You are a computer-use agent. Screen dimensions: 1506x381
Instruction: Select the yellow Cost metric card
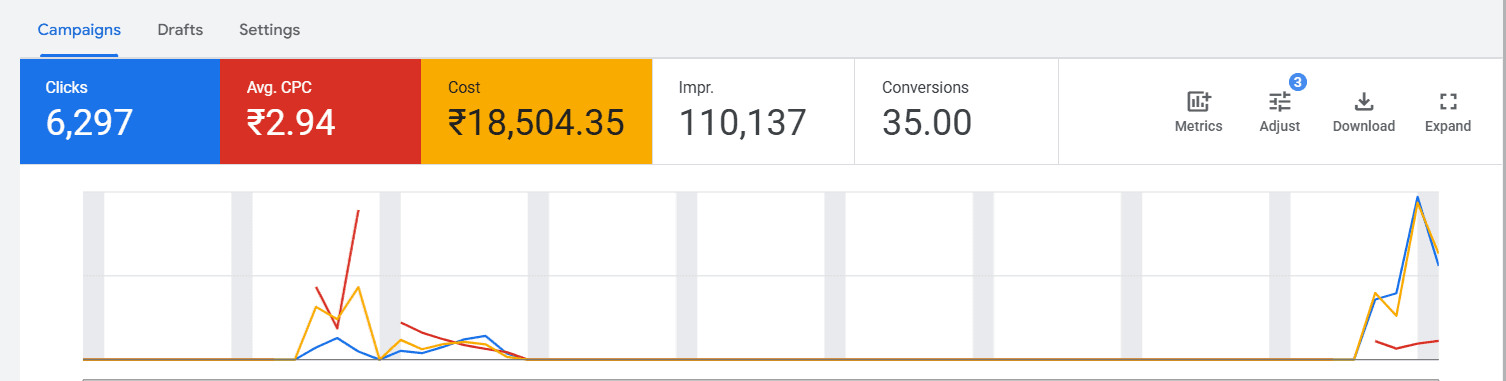coord(536,111)
